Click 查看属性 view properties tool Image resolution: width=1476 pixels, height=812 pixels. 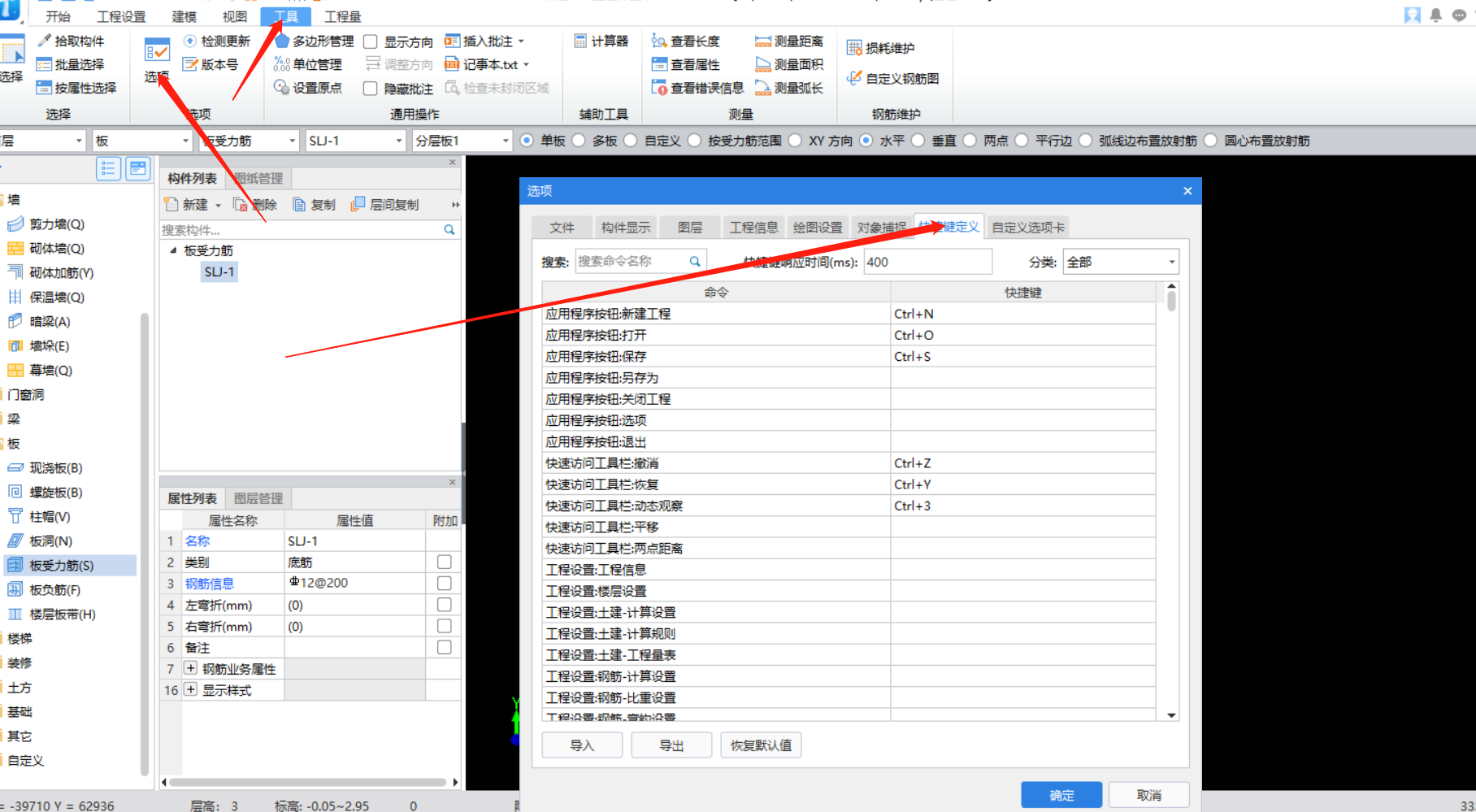(x=686, y=64)
